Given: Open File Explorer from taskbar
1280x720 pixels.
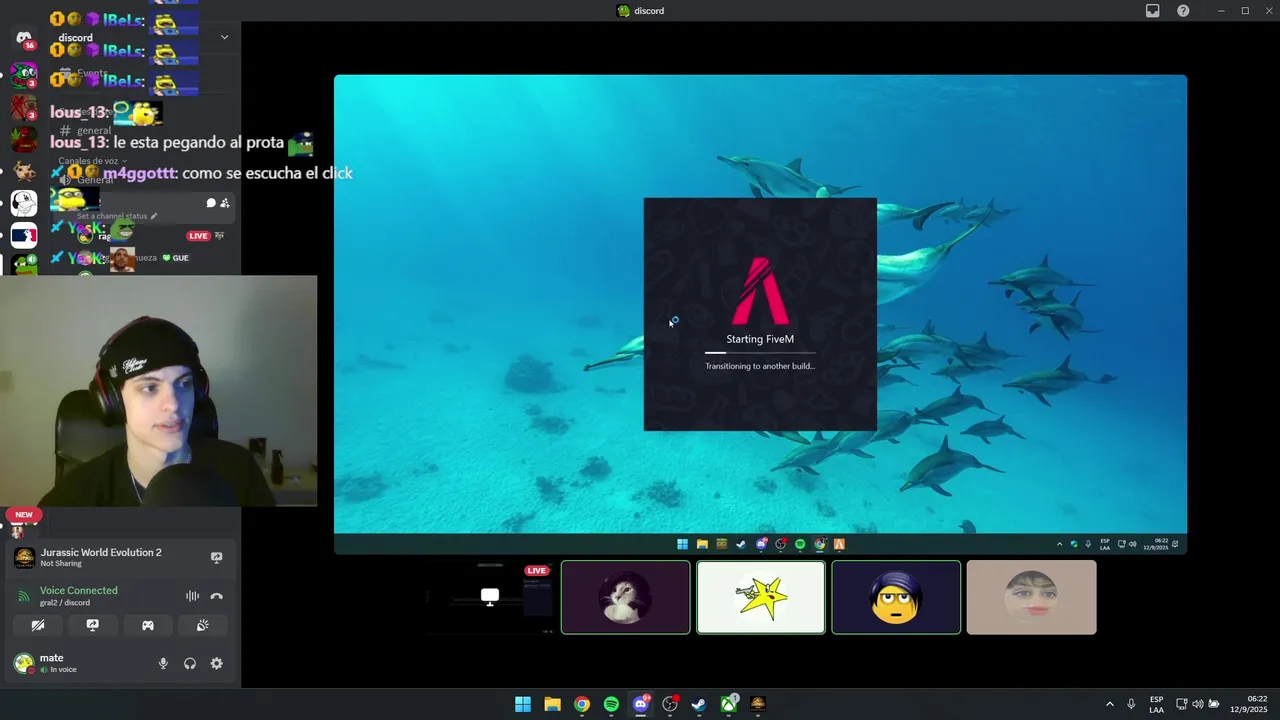Looking at the screenshot, I should pos(552,704).
